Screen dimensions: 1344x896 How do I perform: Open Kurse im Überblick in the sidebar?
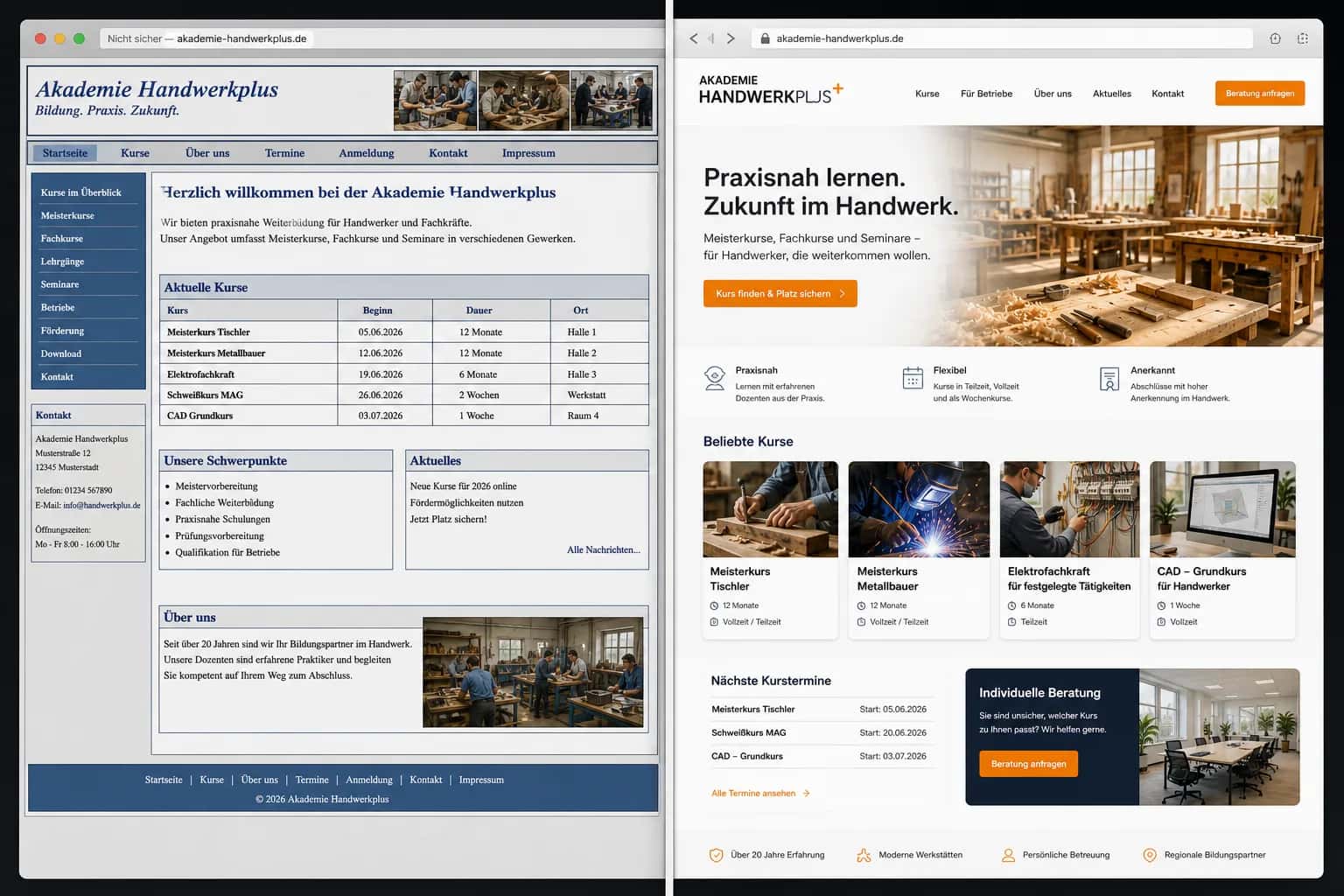coord(80,192)
